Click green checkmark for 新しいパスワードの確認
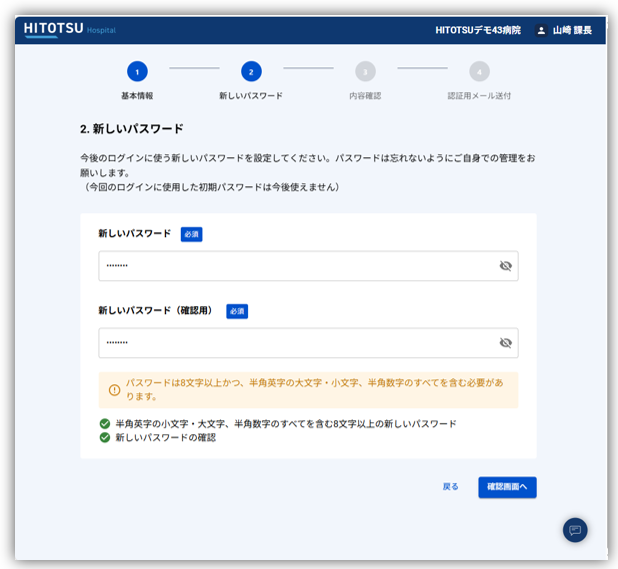The height and width of the screenshot is (569, 618). [x=105, y=438]
